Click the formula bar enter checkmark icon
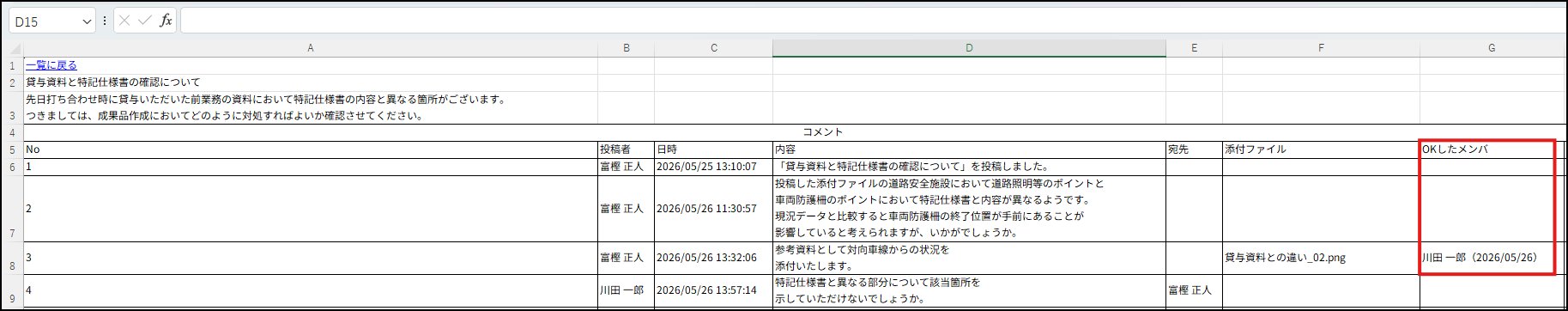 (x=145, y=21)
